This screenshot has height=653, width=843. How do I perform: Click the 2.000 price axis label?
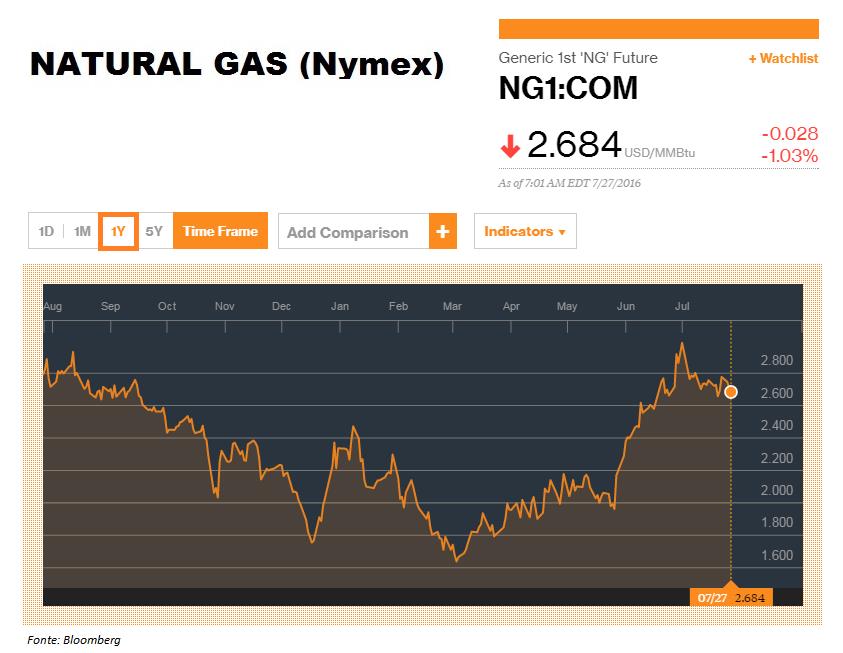pos(776,490)
